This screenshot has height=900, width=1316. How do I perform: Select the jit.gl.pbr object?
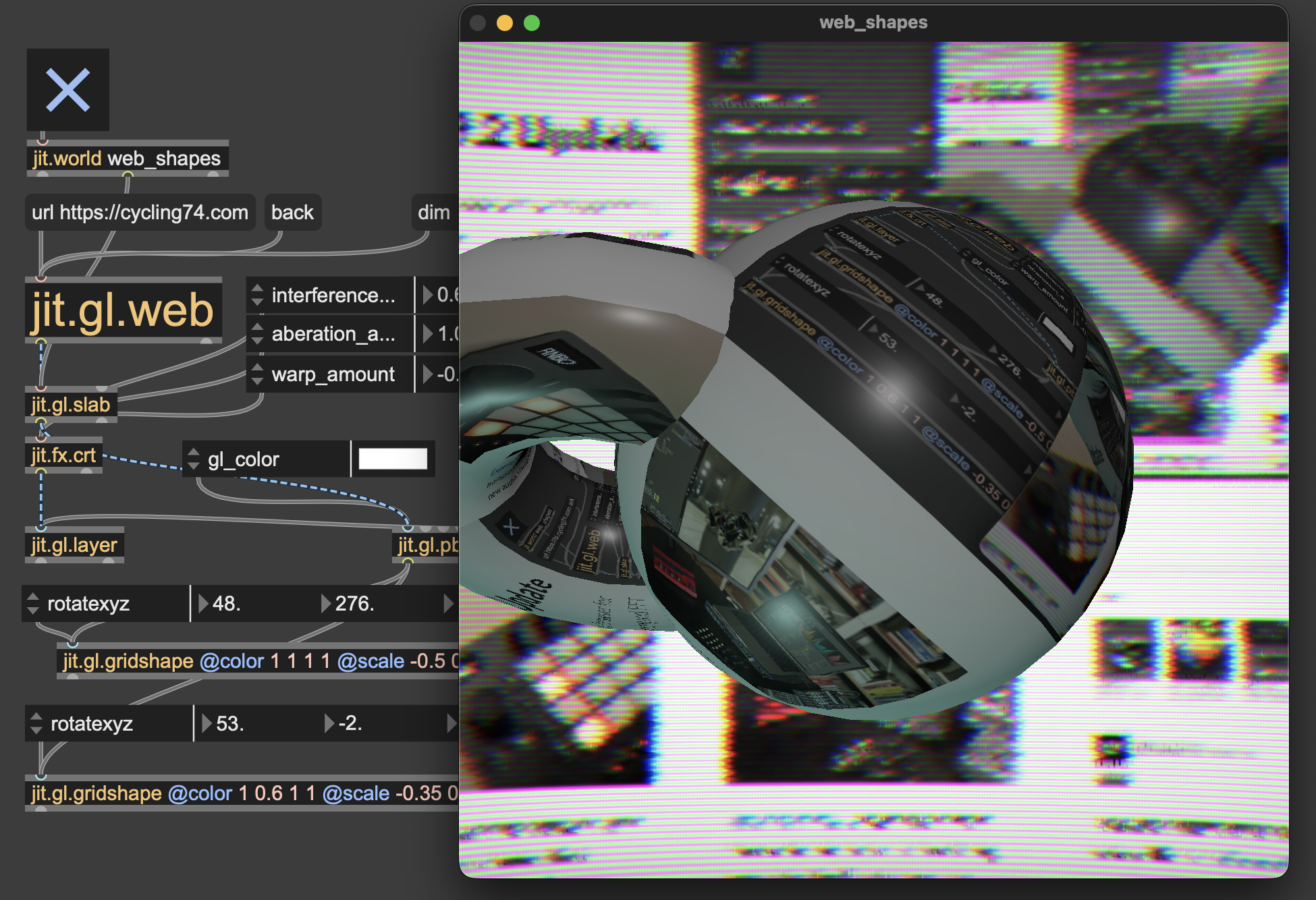tap(426, 545)
